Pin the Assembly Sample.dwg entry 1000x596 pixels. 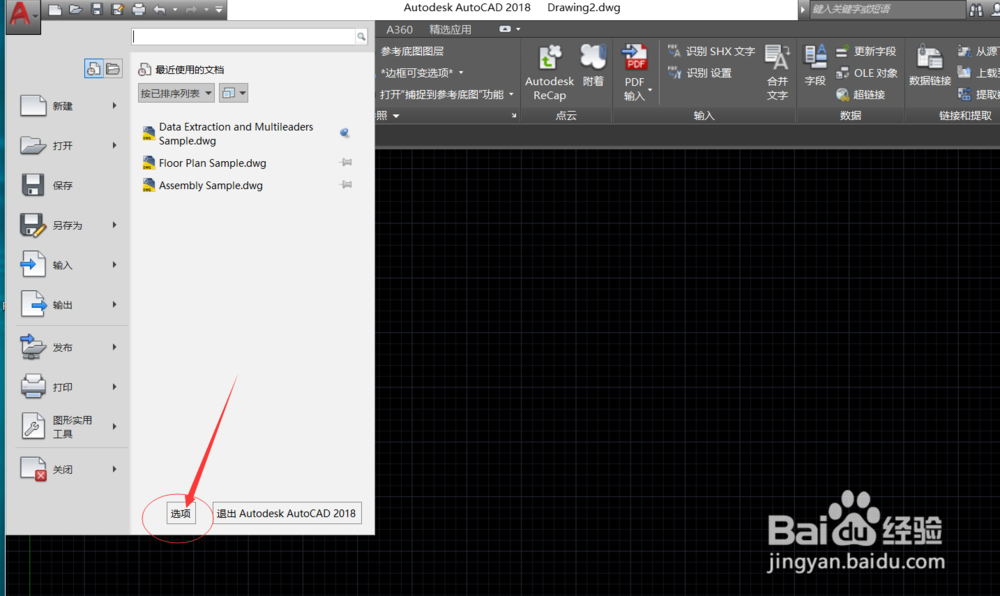[x=346, y=185]
